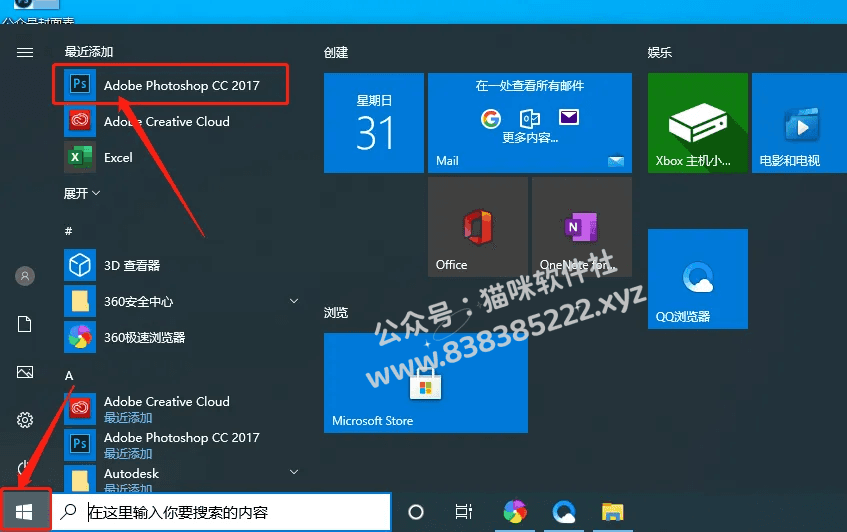
Task: Open Settings gear in the Start sidebar
Action: 25,420
